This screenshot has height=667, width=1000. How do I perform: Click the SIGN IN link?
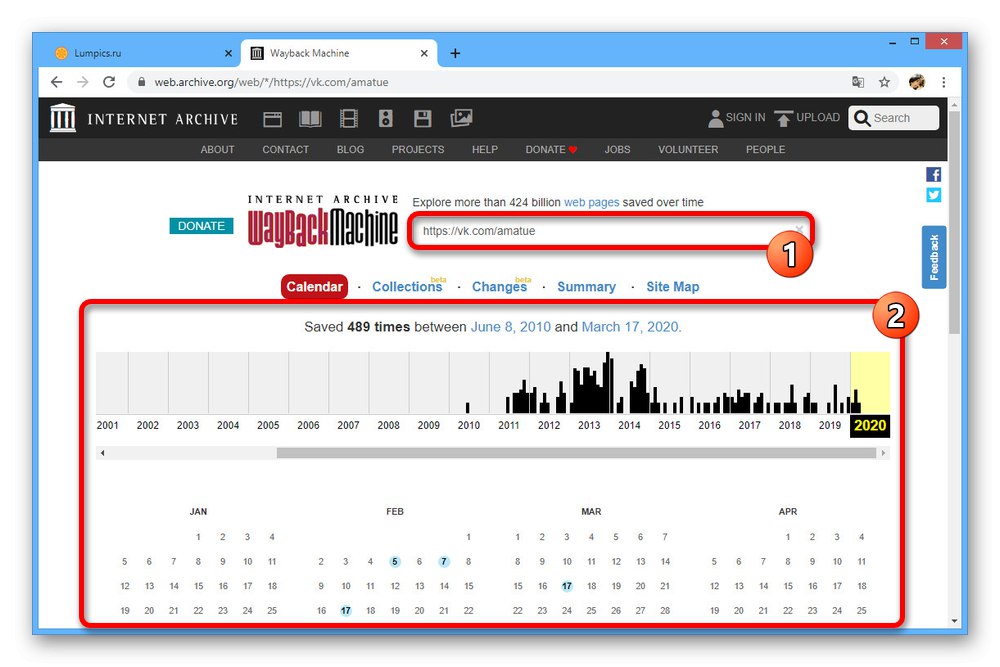tap(745, 118)
